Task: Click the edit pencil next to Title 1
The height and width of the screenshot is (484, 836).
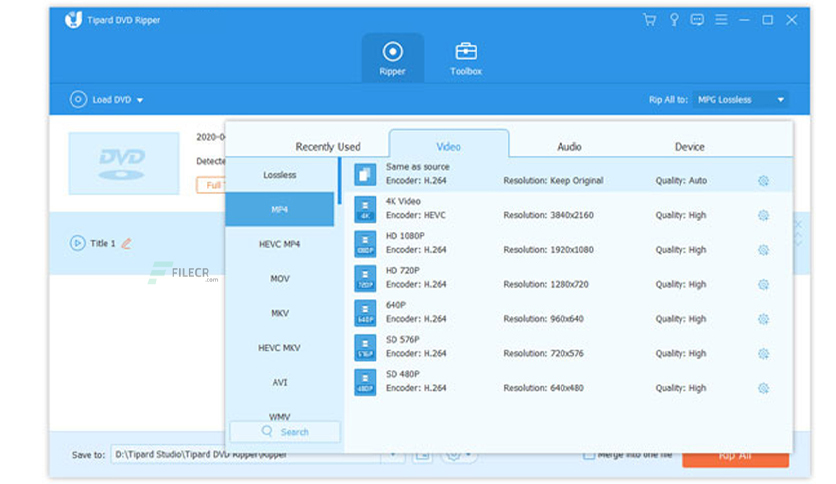Action: coord(126,244)
